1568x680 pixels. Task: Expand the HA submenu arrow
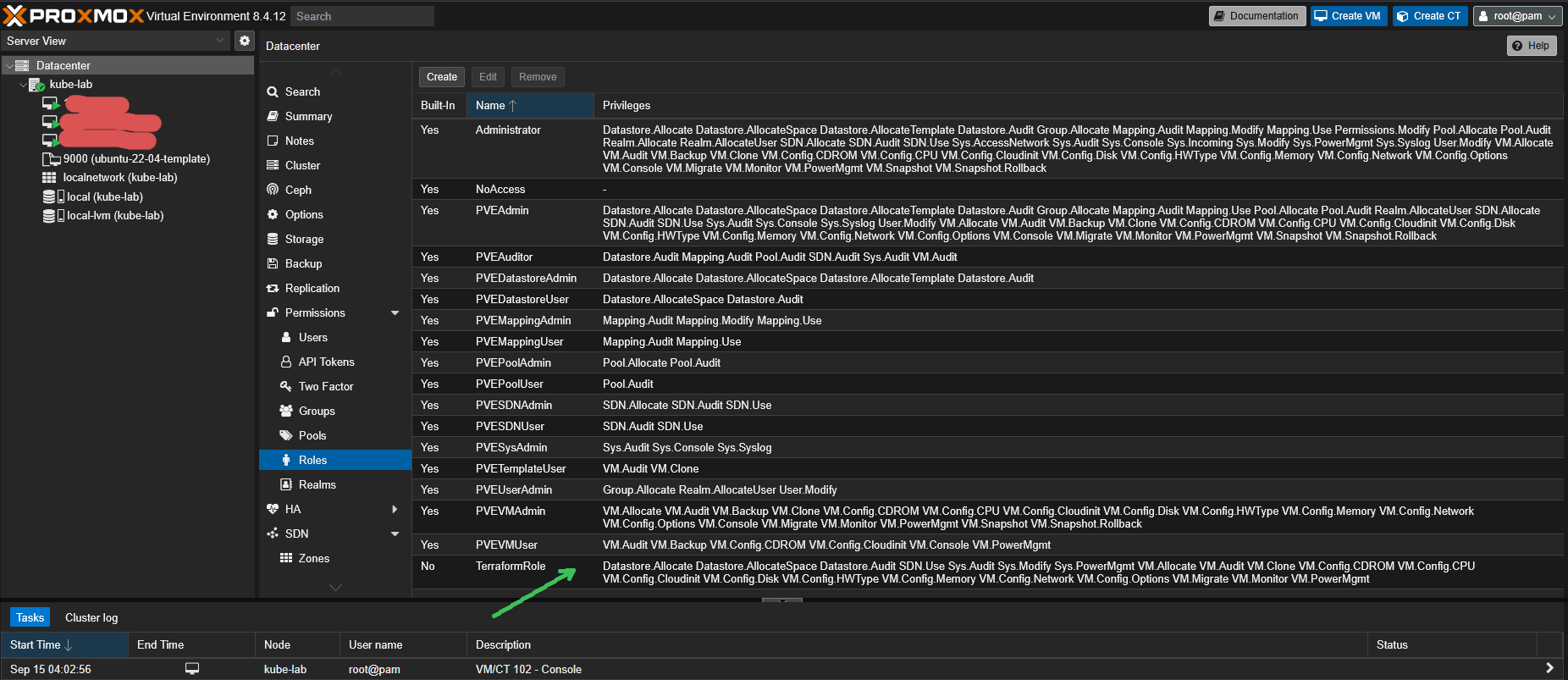tap(395, 509)
